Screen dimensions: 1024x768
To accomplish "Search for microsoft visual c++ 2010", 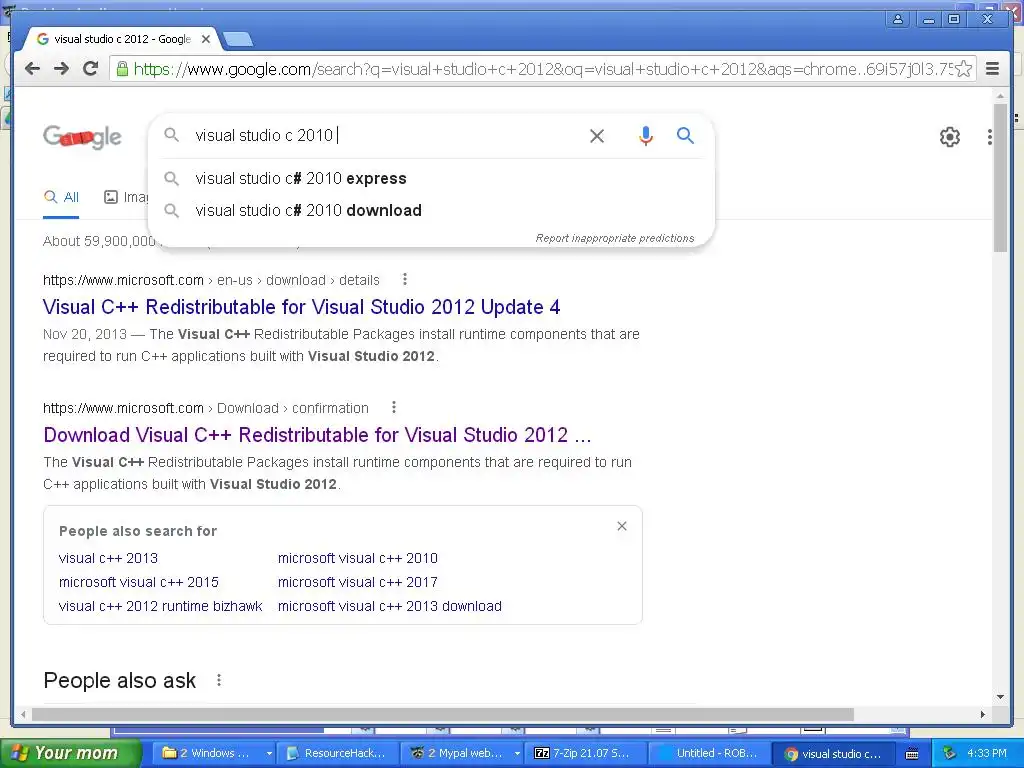I will pyautogui.click(x=358, y=558).
